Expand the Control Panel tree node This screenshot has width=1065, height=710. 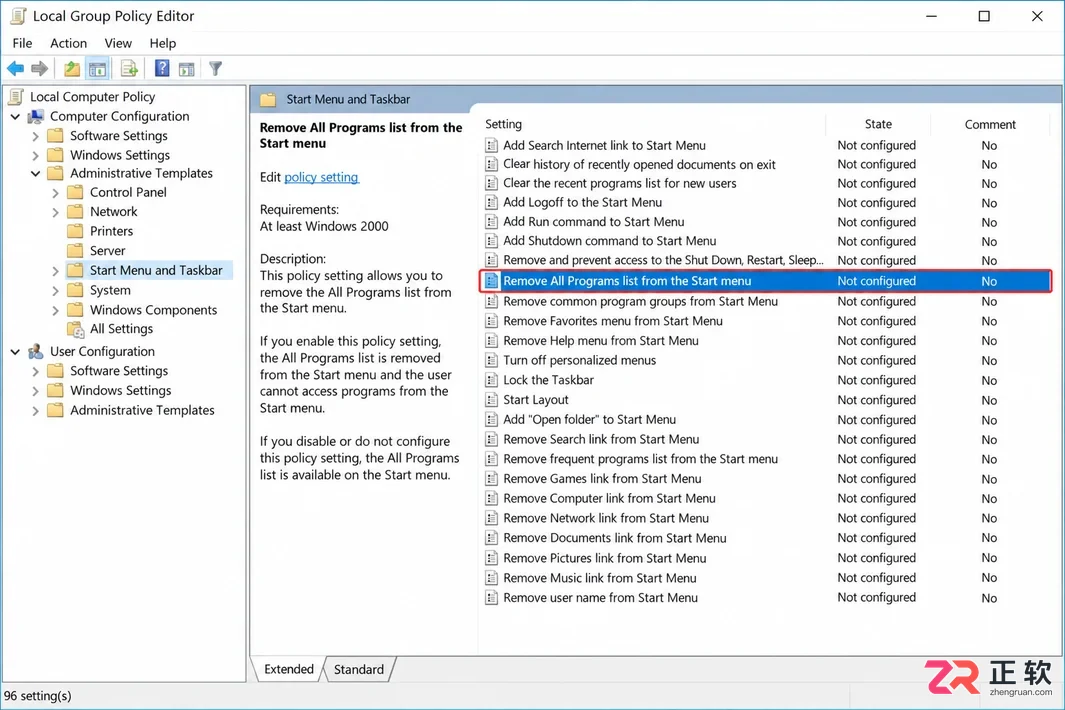[x=56, y=193]
